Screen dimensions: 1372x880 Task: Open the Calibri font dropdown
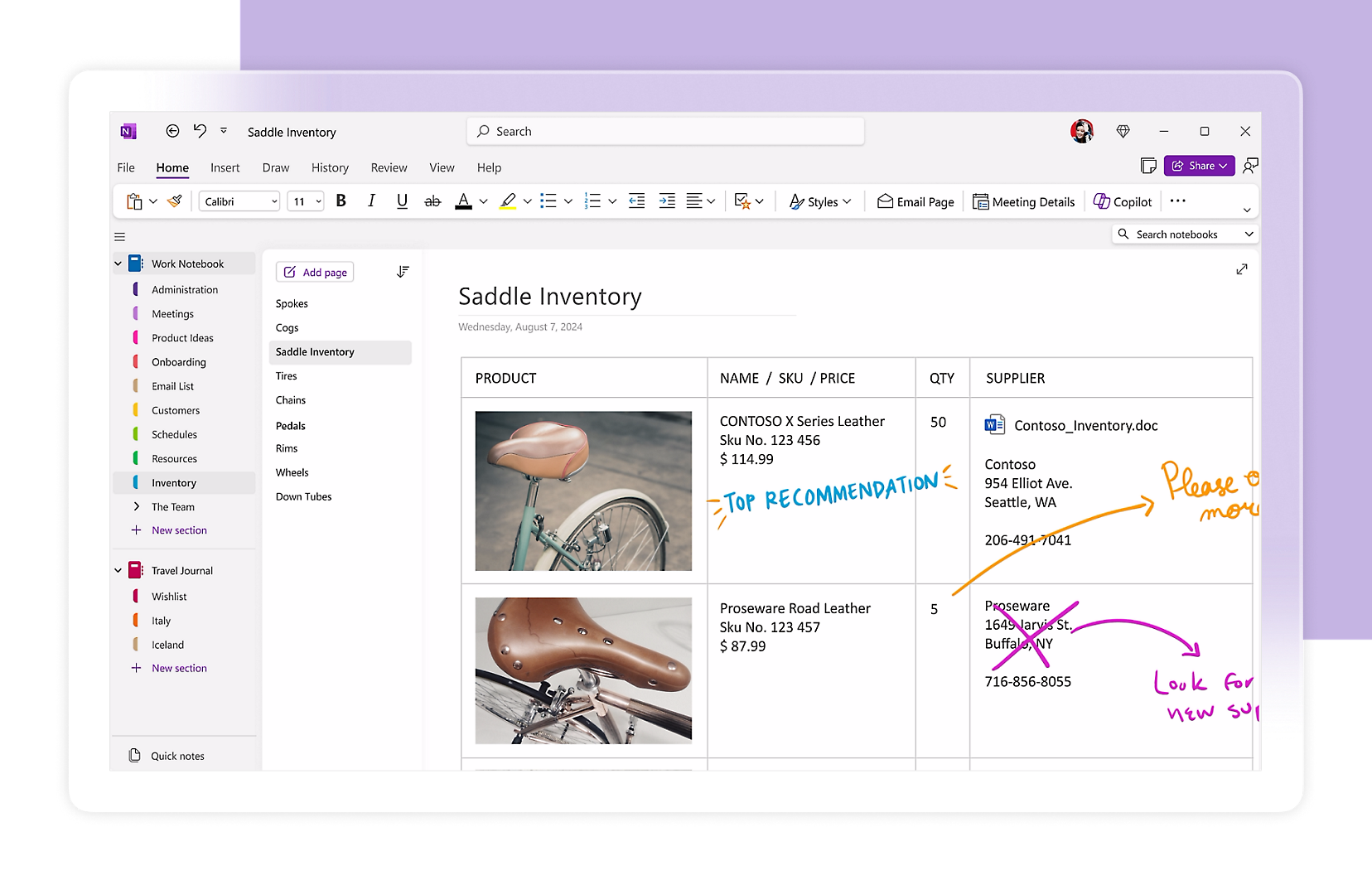(x=239, y=201)
